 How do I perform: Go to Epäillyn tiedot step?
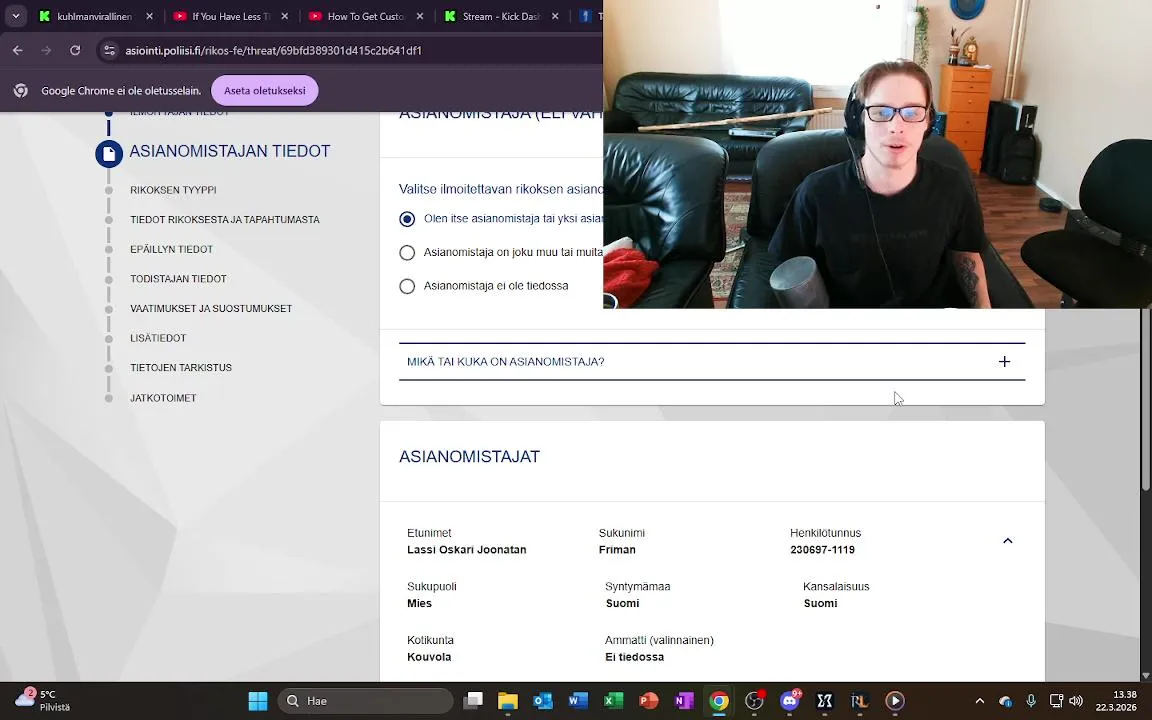[x=171, y=250]
